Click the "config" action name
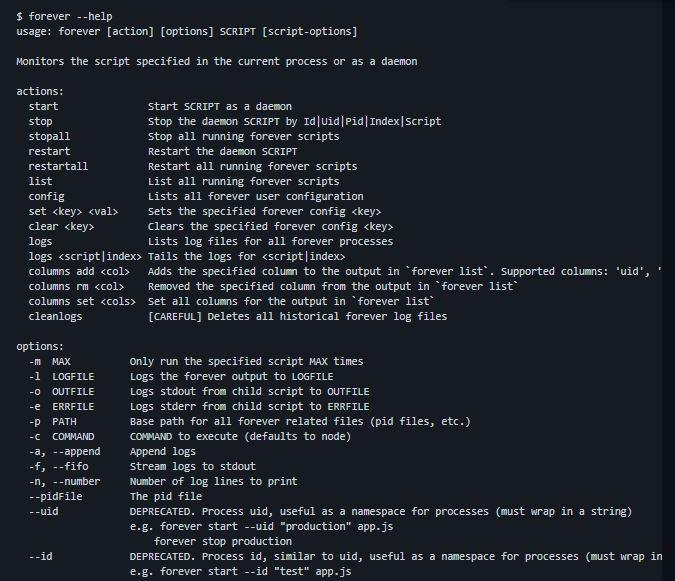 tap(46, 196)
